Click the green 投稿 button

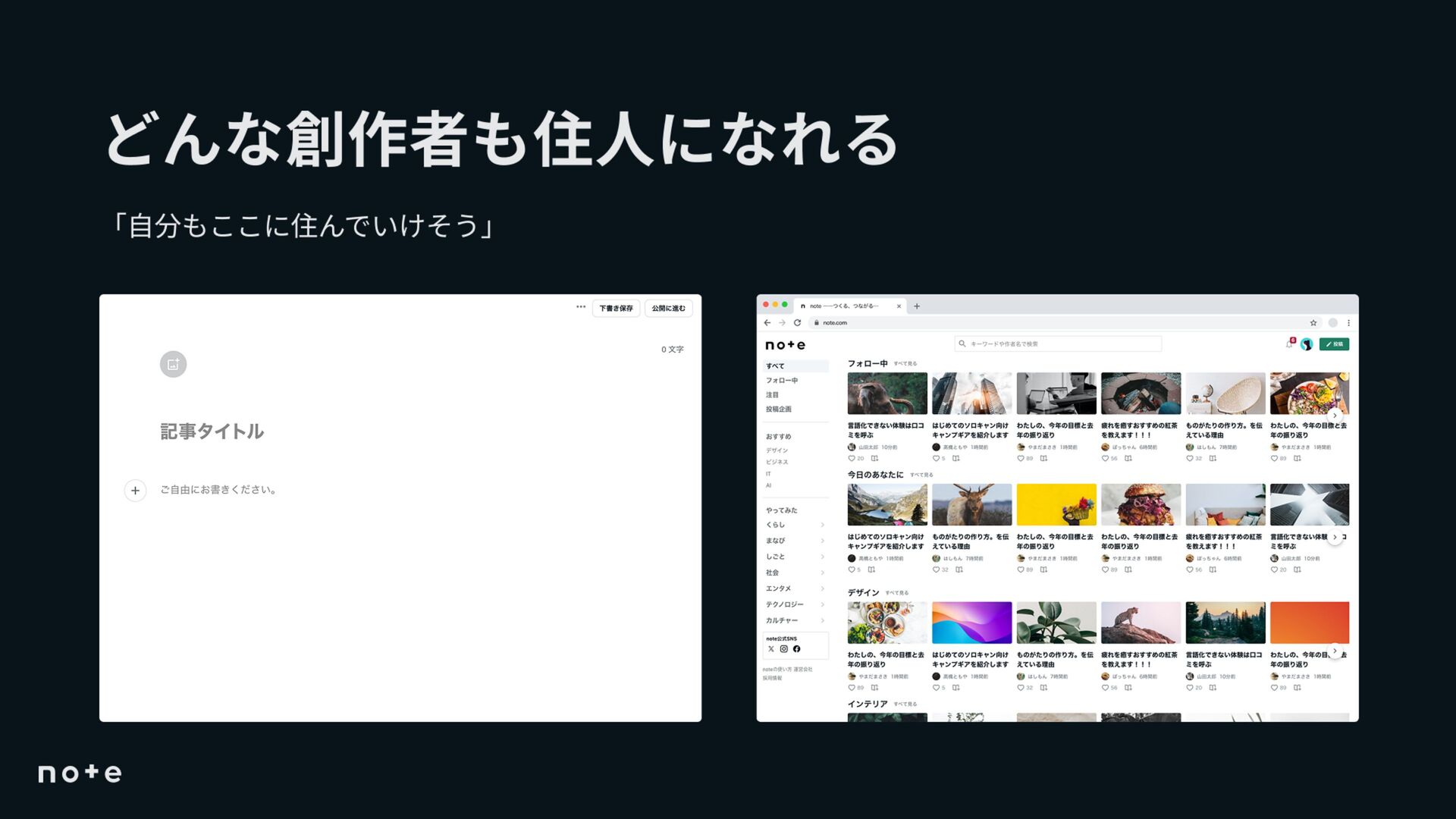[1334, 344]
